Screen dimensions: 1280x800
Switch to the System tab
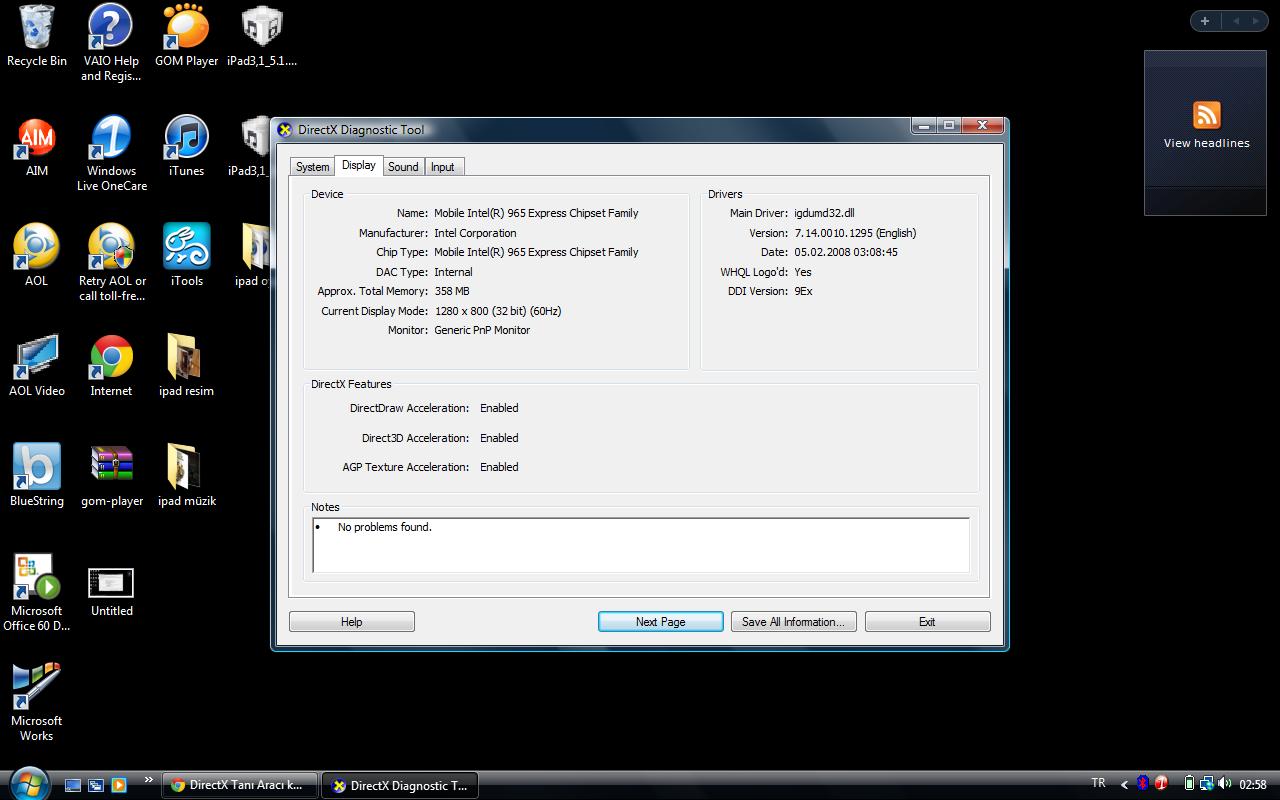click(312, 167)
